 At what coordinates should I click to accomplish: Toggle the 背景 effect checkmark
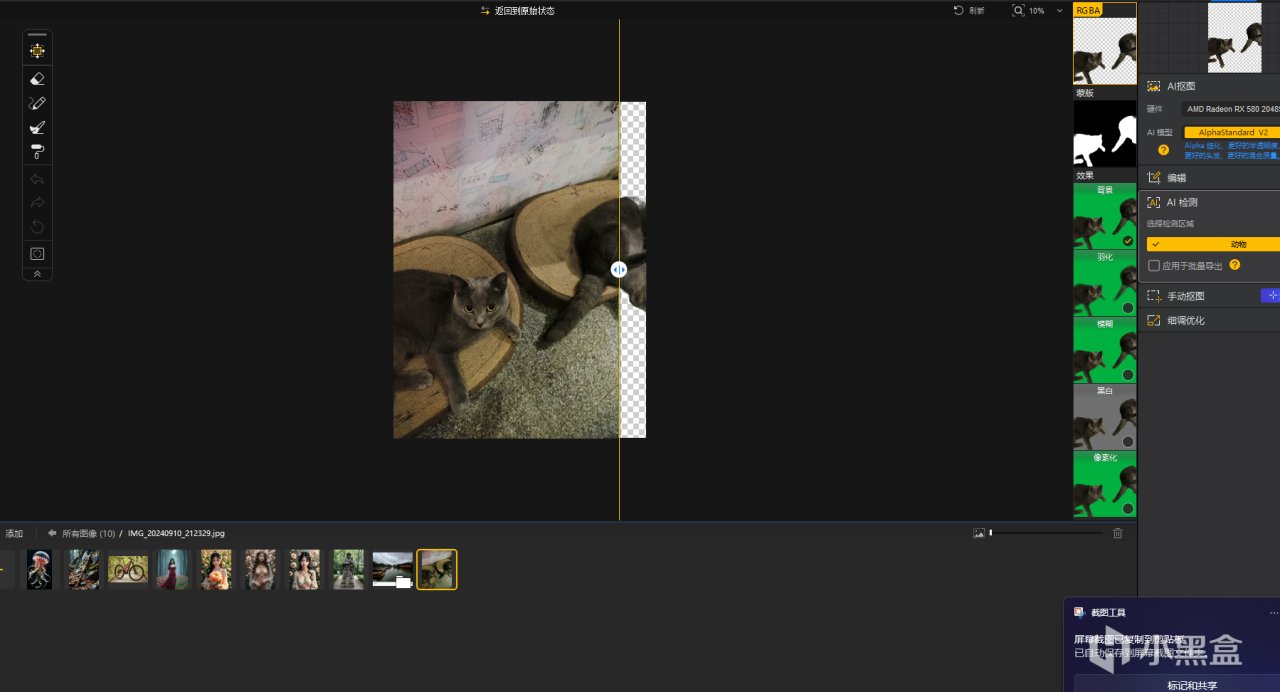[1128, 241]
